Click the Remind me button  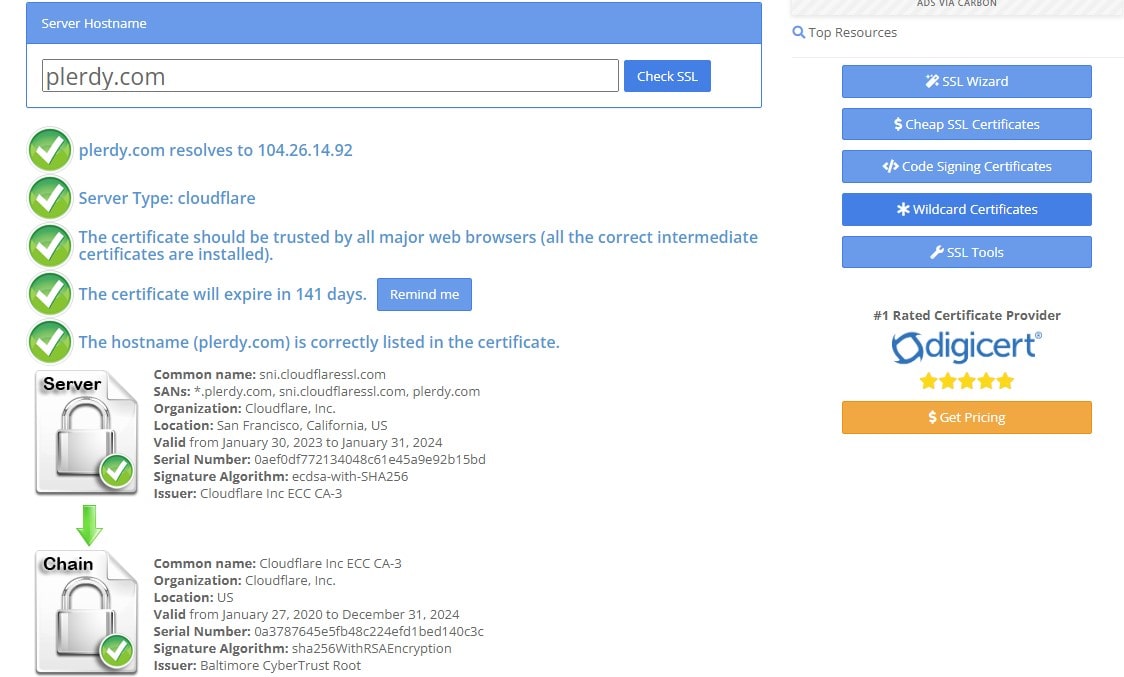[424, 294]
